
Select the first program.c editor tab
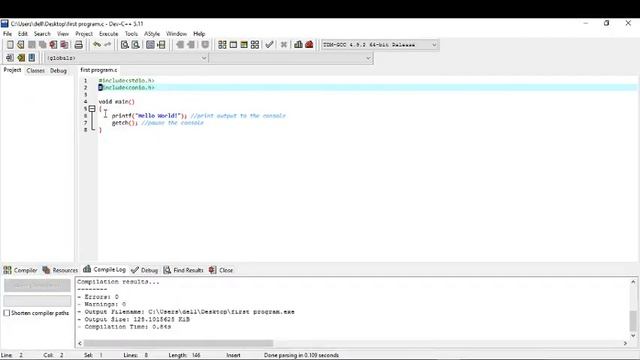[99, 70]
